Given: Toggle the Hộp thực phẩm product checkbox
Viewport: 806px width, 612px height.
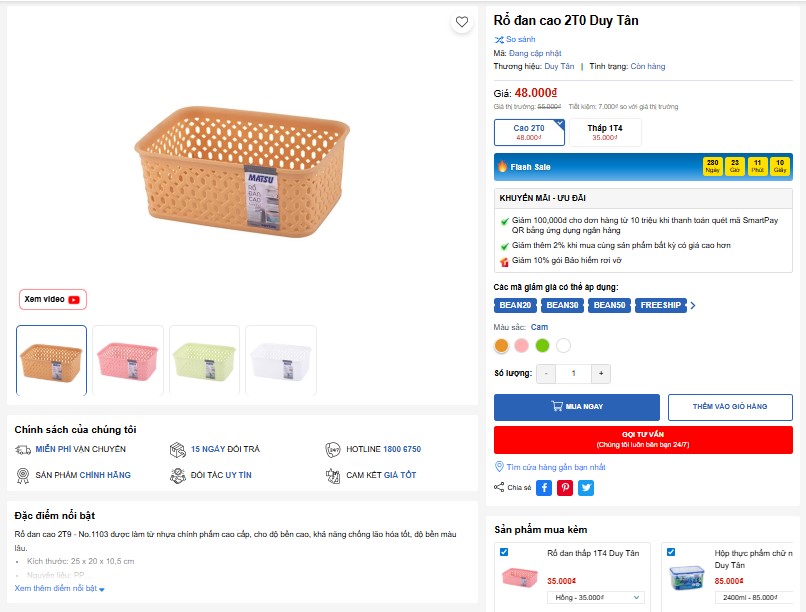Looking at the screenshot, I should click(671, 552).
